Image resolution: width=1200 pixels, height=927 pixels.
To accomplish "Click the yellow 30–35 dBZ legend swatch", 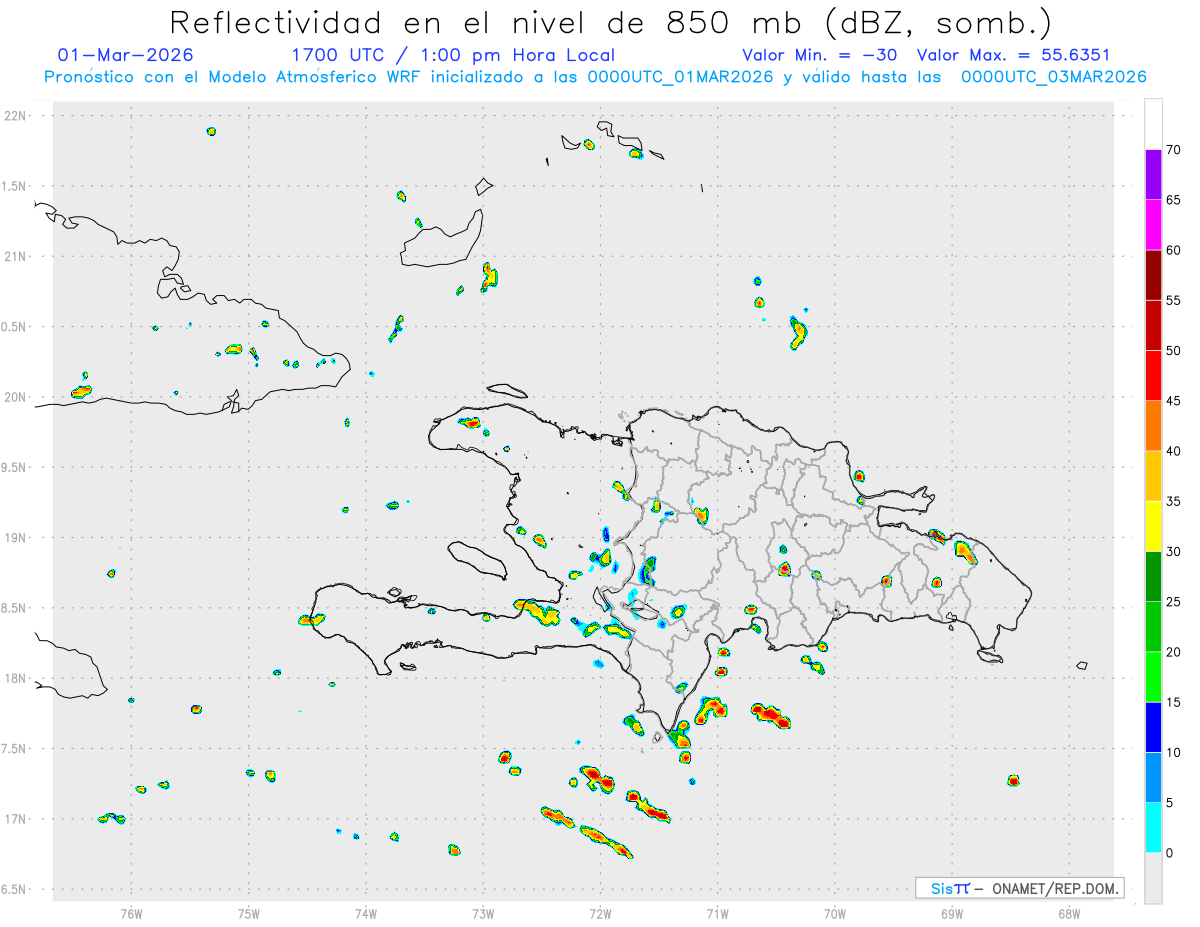I will (1153, 526).
